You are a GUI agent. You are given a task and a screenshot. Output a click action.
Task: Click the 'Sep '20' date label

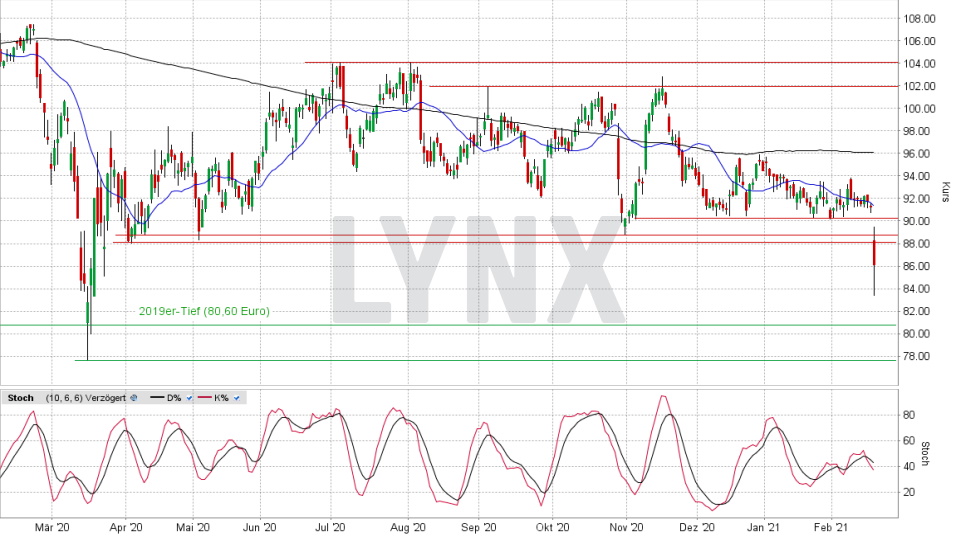[479, 527]
